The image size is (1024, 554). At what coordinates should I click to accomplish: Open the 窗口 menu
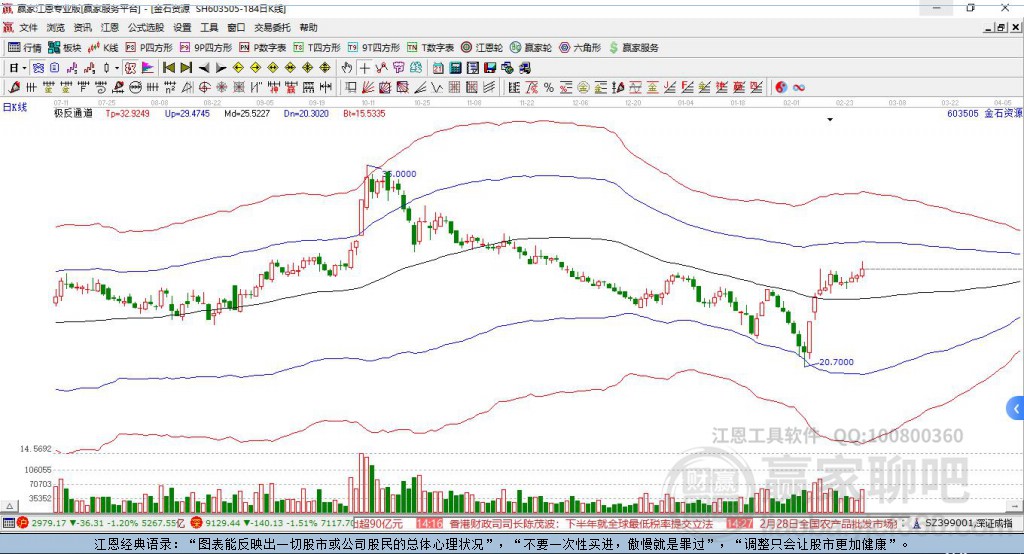pos(236,27)
